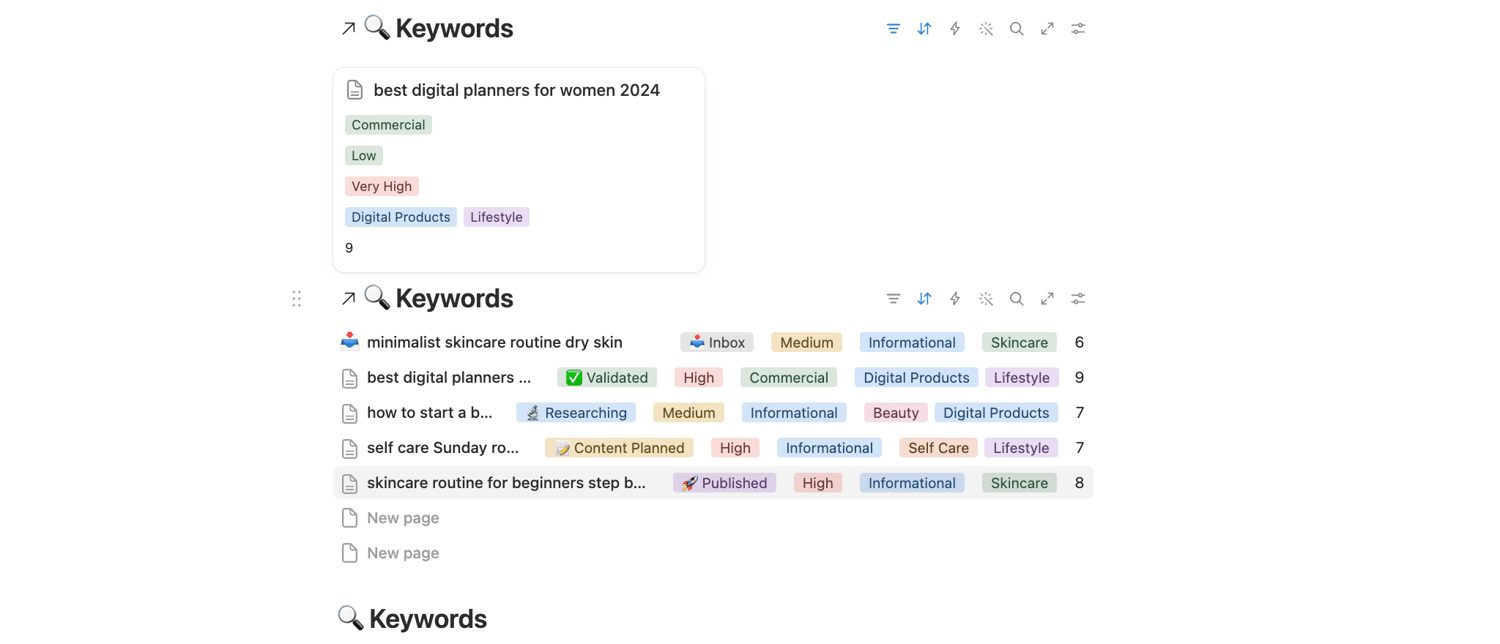Click Skincare tag in skincare routine for beginners row
Viewport: 1500px width, 644px height.
pos(1019,483)
